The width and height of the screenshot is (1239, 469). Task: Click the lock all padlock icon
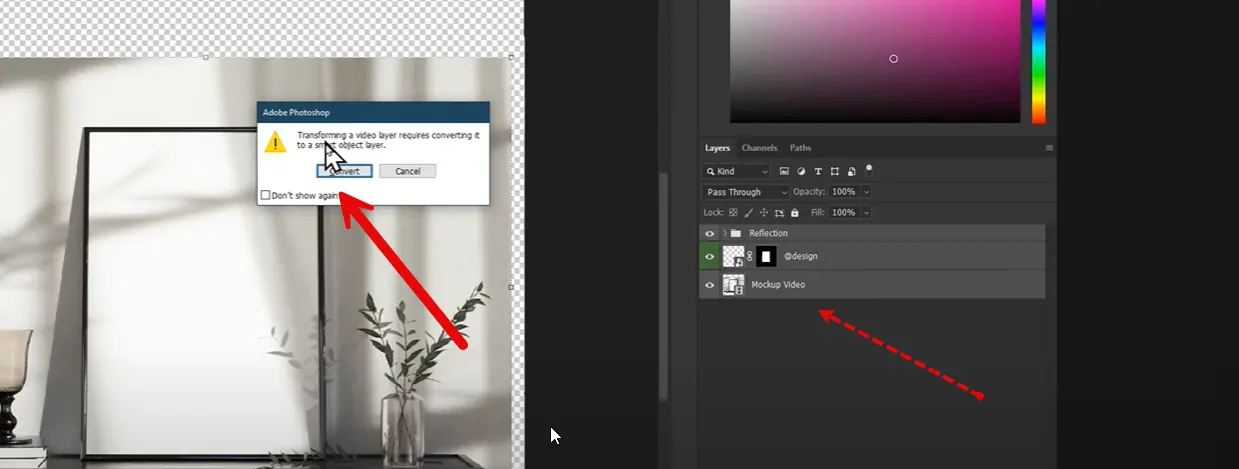795,213
